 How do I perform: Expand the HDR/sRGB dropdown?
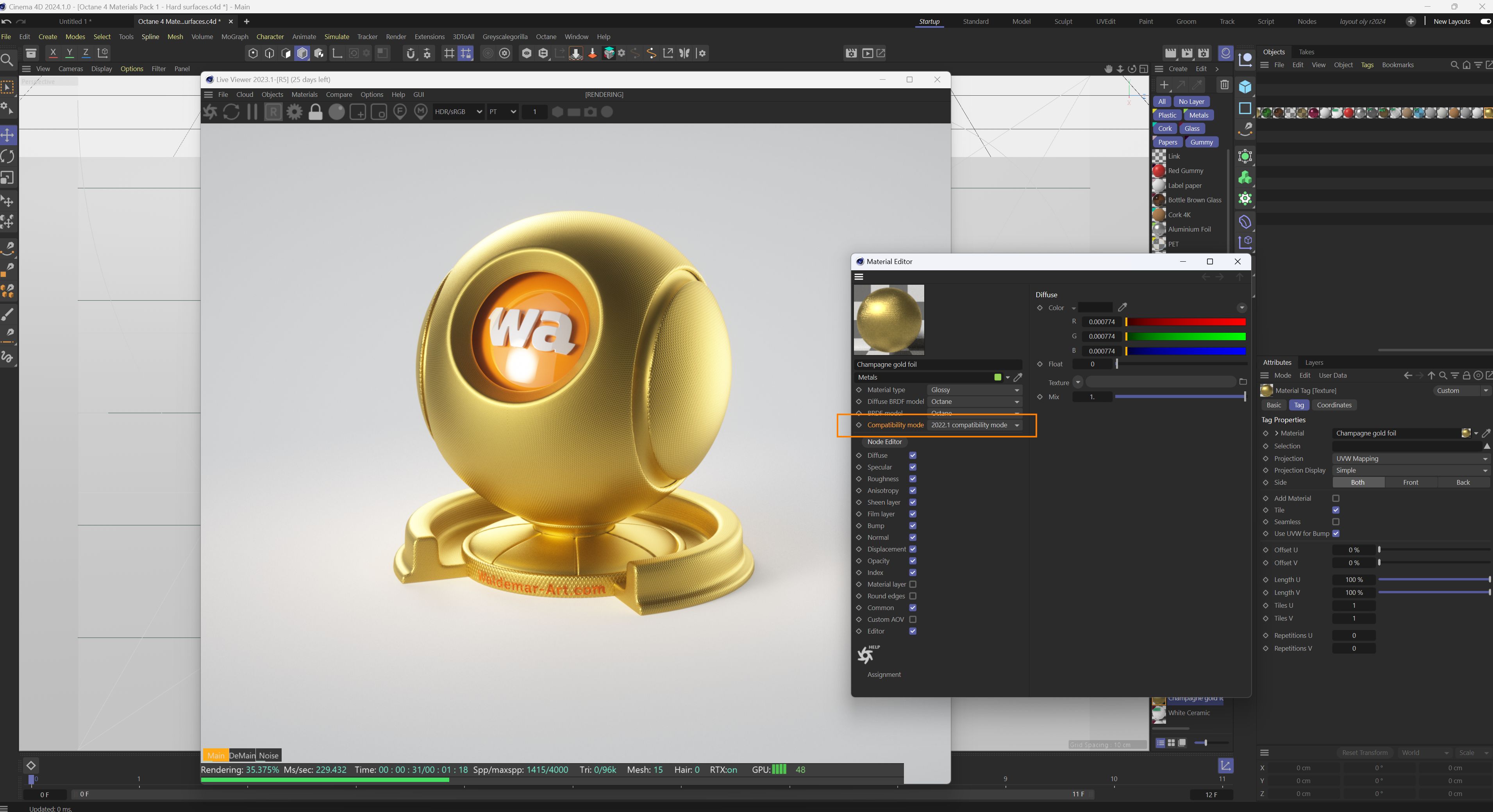[458, 112]
